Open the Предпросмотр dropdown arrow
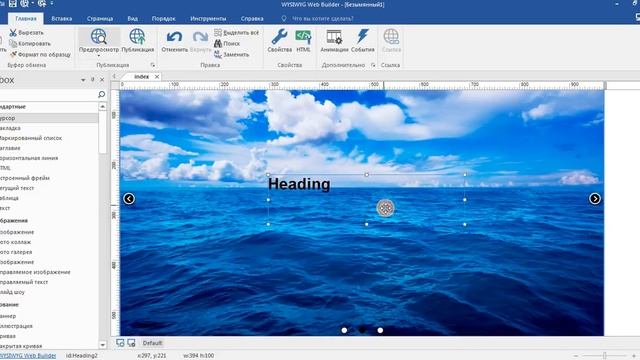640x360 pixels. (x=99, y=56)
